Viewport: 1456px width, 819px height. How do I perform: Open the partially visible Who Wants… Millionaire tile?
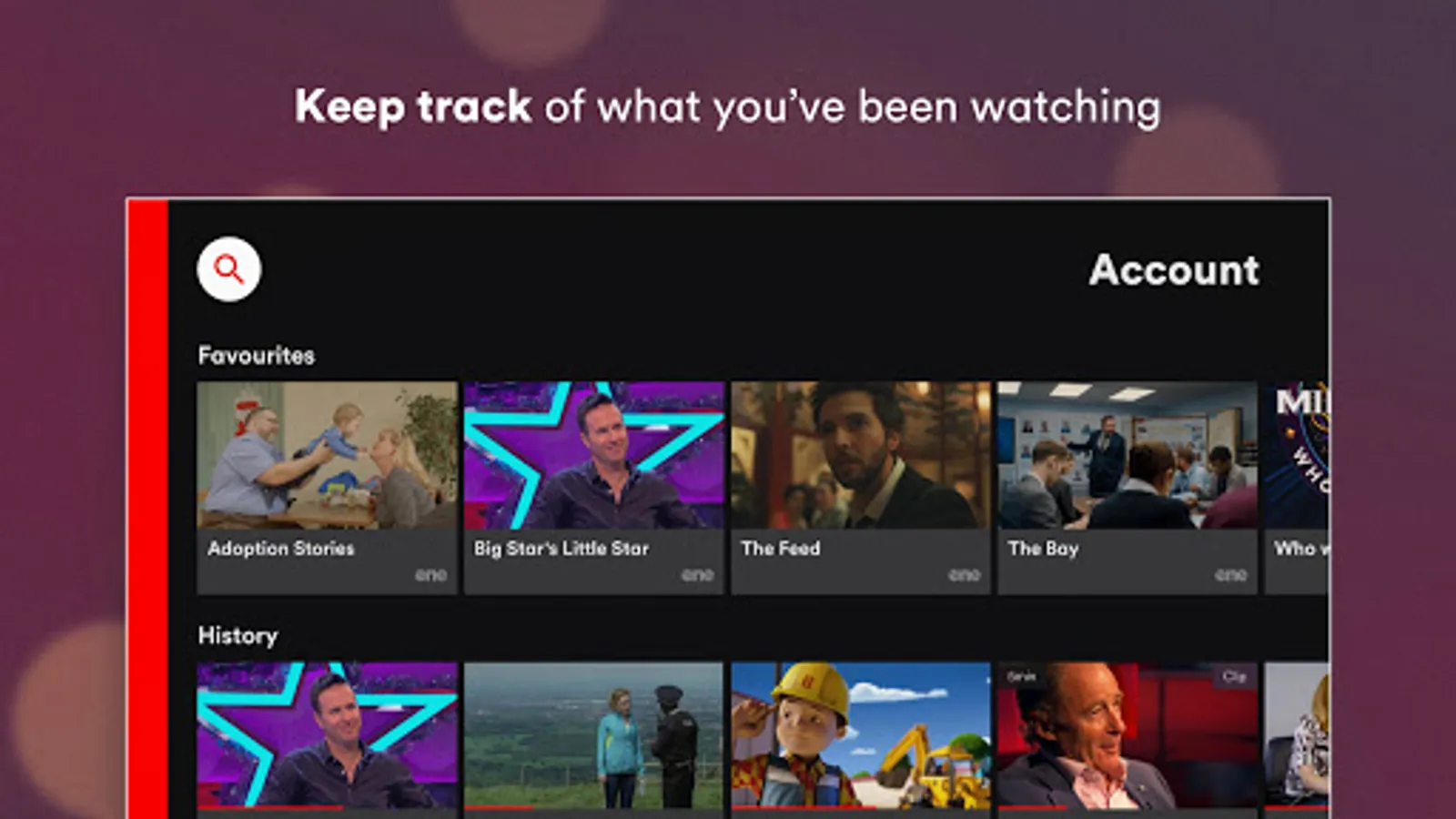[x=1297, y=488]
